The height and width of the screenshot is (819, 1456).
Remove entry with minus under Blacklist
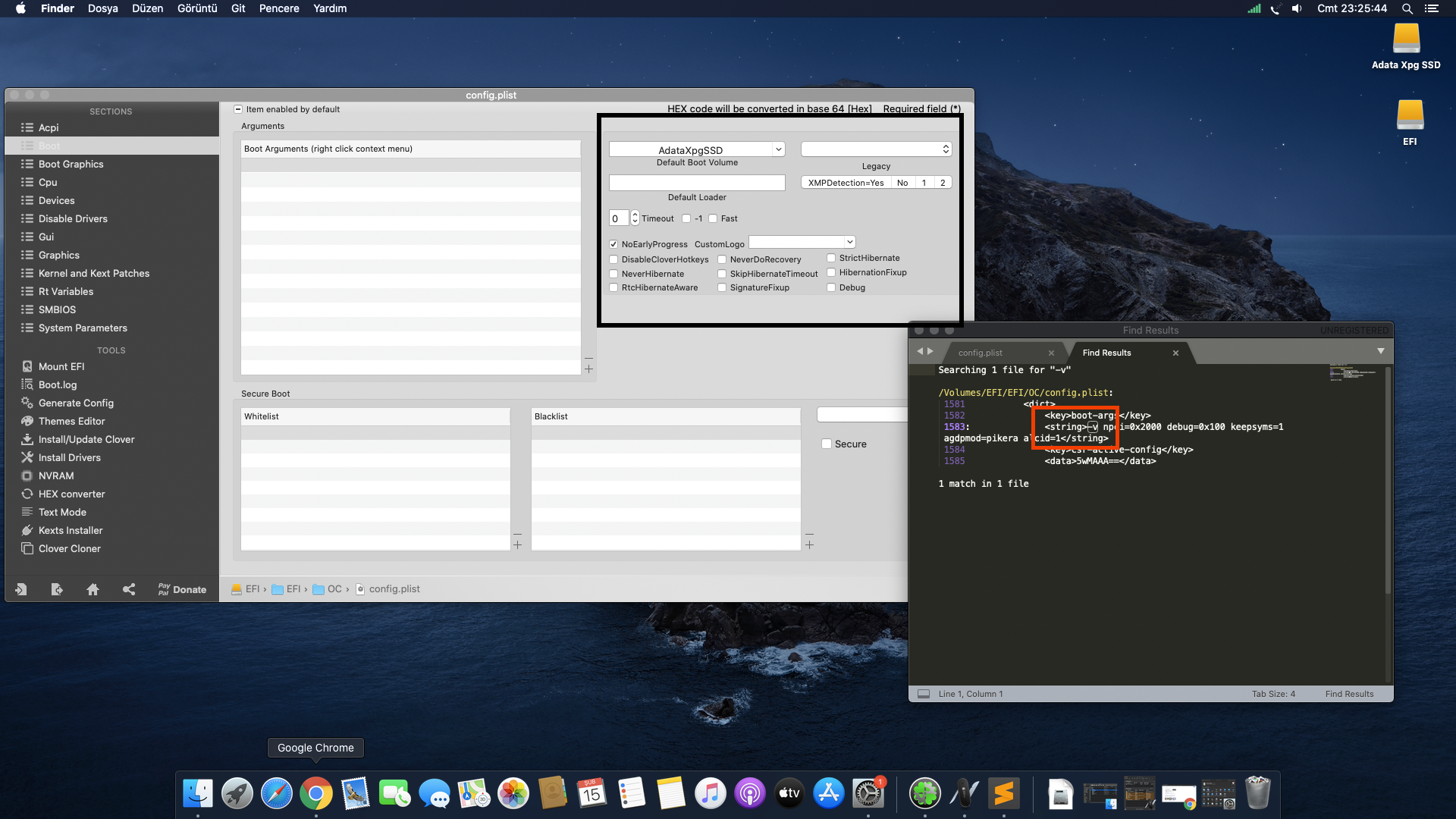pyautogui.click(x=809, y=534)
